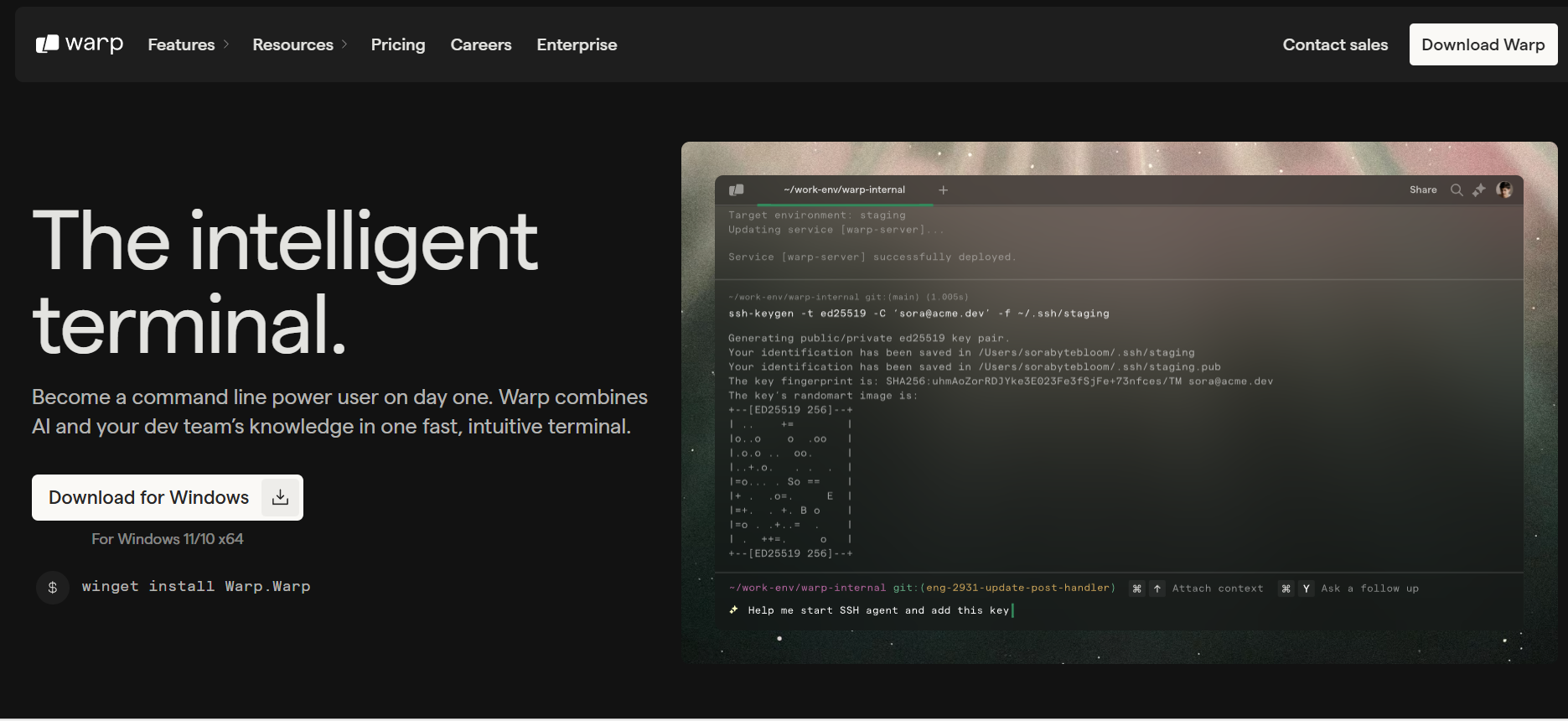
Task: Click the ssh-keygen command line text
Action: (919, 314)
